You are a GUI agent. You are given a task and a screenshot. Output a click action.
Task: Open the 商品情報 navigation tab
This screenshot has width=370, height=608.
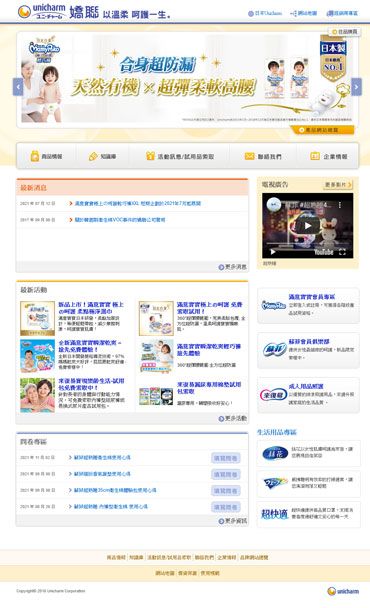(46, 156)
